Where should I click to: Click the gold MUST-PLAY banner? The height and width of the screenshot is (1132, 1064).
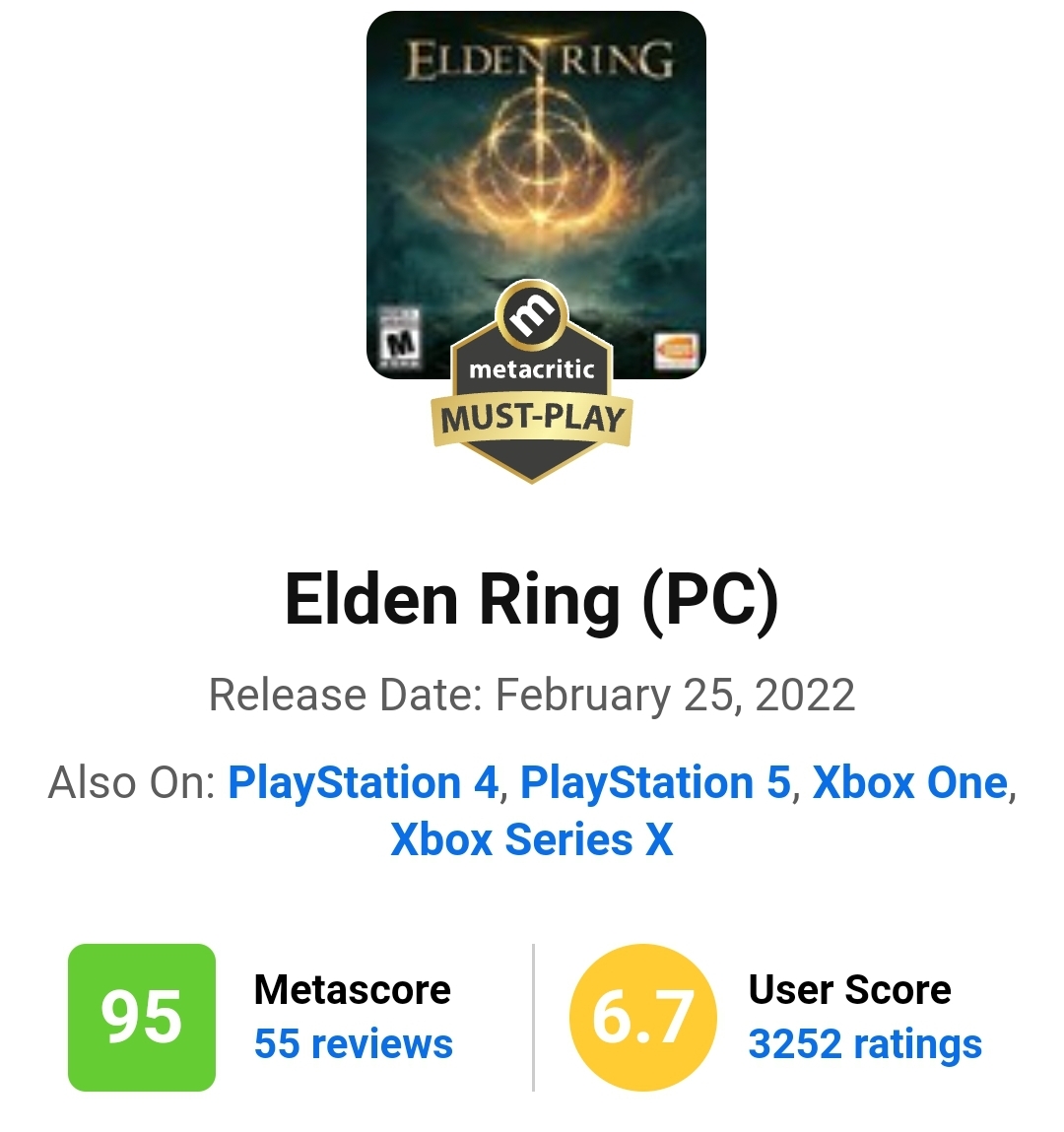pos(532,419)
